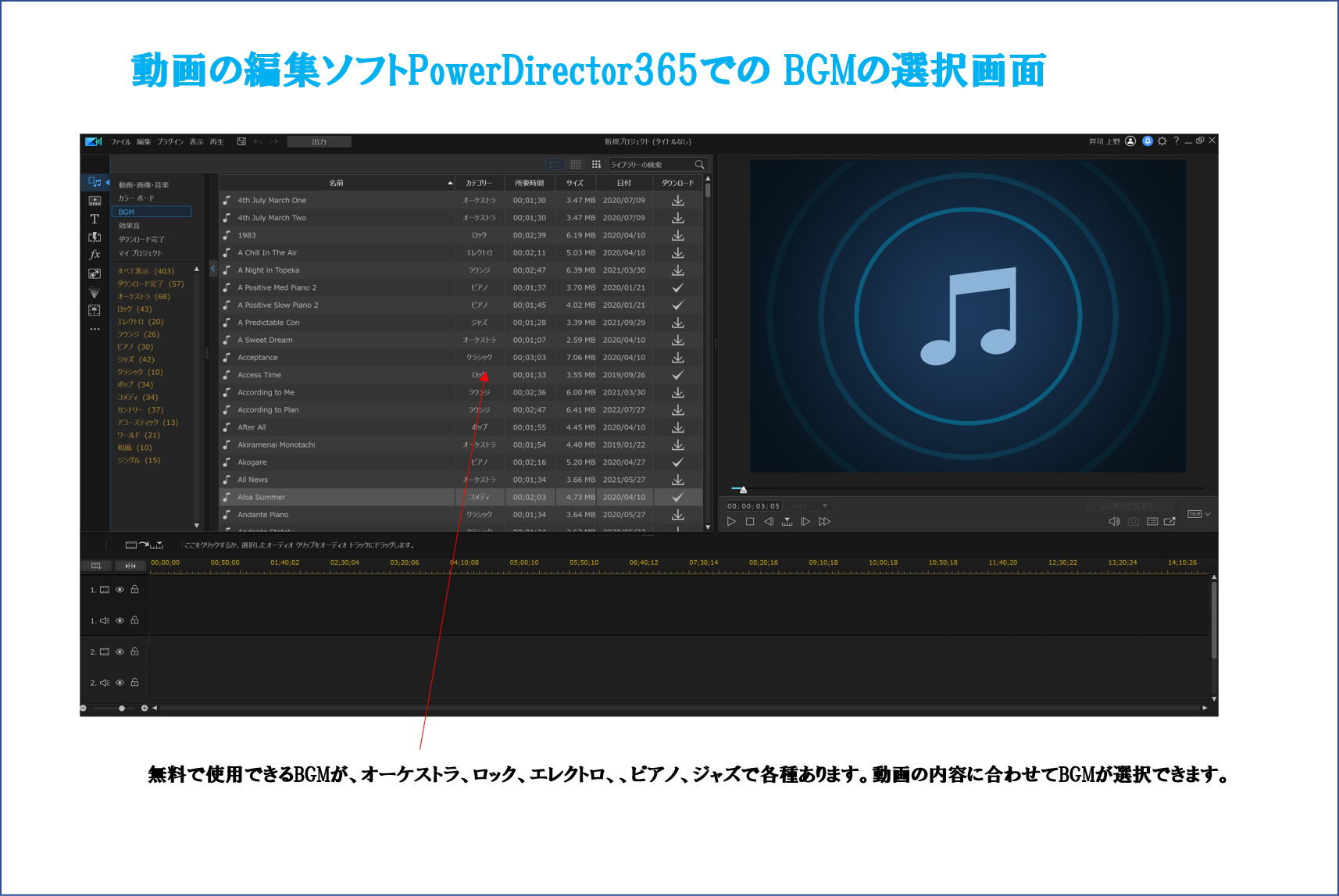The image size is (1339, 896).
Task: Stop the preview playback
Action: [750, 521]
